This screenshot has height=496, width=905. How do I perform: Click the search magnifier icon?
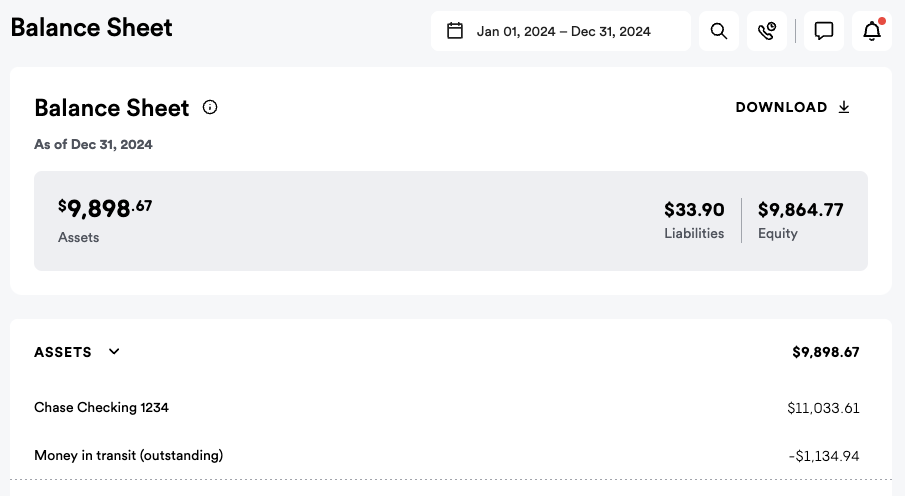(x=718, y=31)
